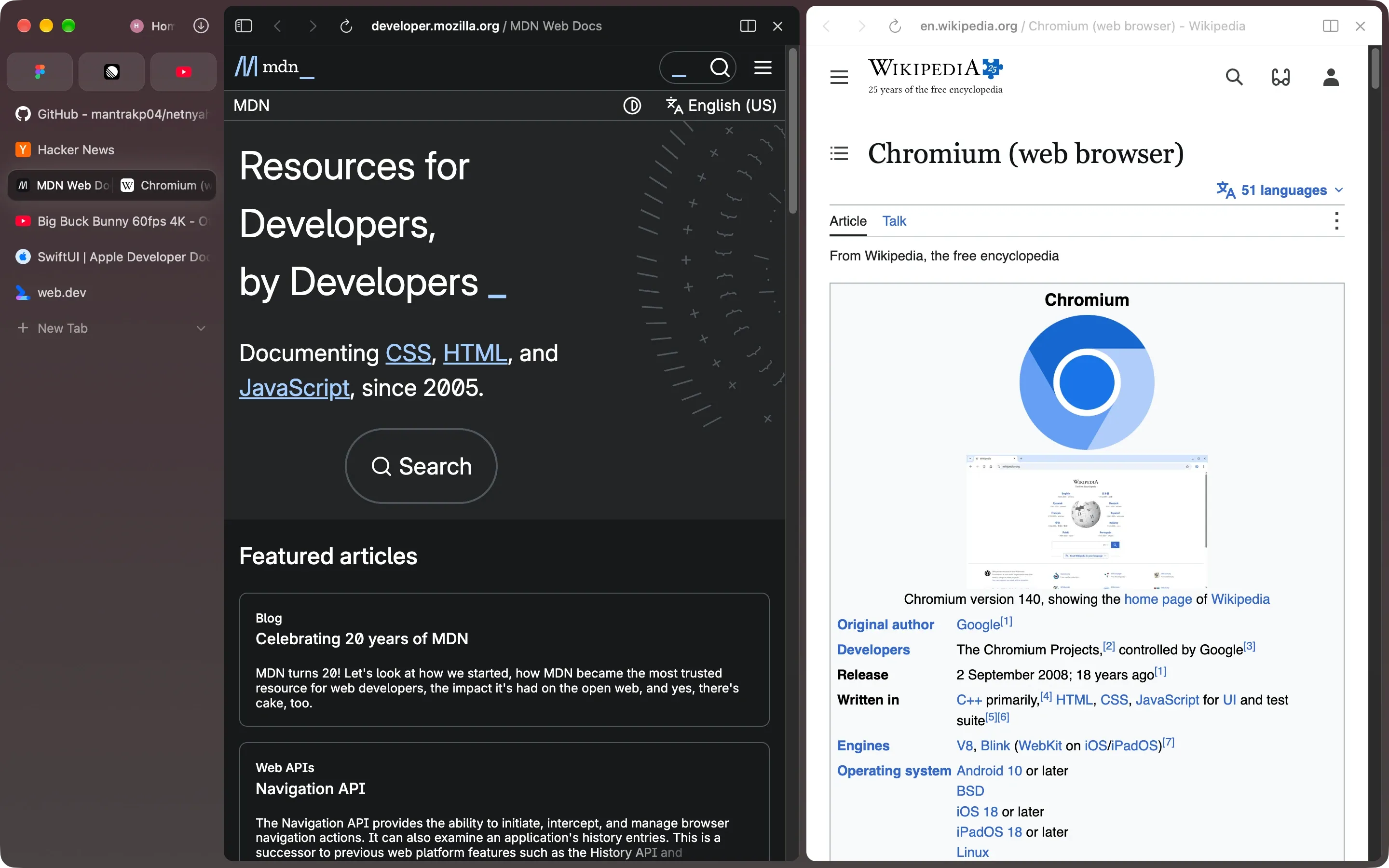Open the Chromium browser screenshot thumbnail
This screenshot has width=1389, height=868.
tap(1087, 521)
